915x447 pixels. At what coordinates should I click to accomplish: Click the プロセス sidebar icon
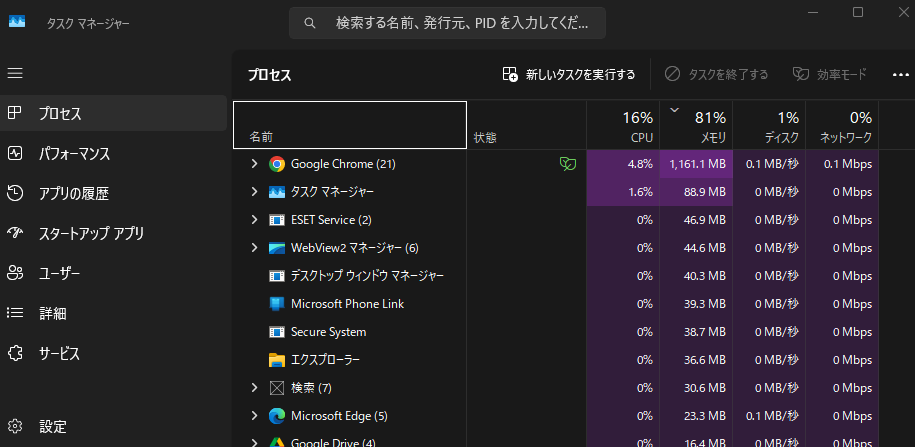pos(15,113)
